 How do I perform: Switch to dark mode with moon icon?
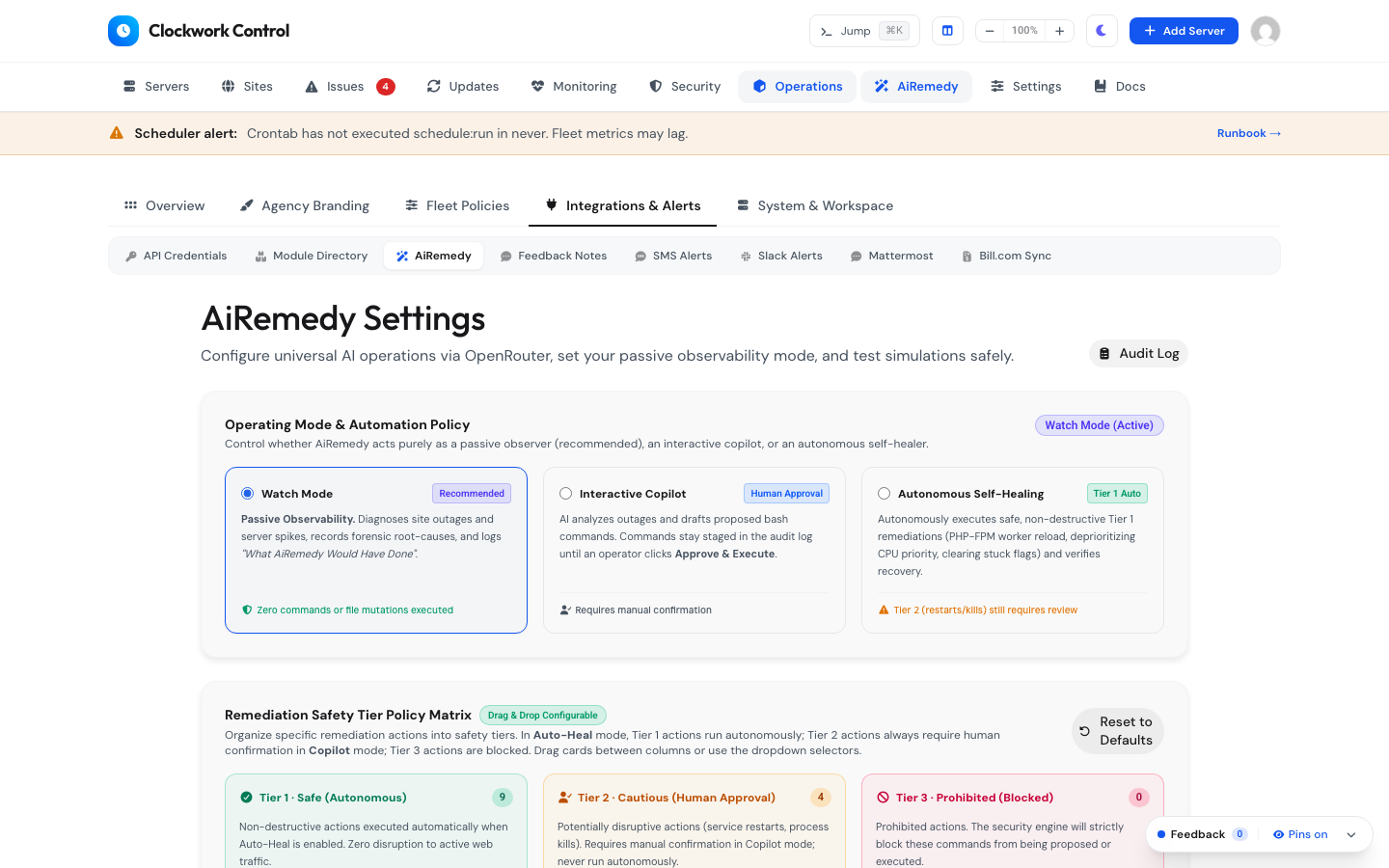click(1102, 31)
